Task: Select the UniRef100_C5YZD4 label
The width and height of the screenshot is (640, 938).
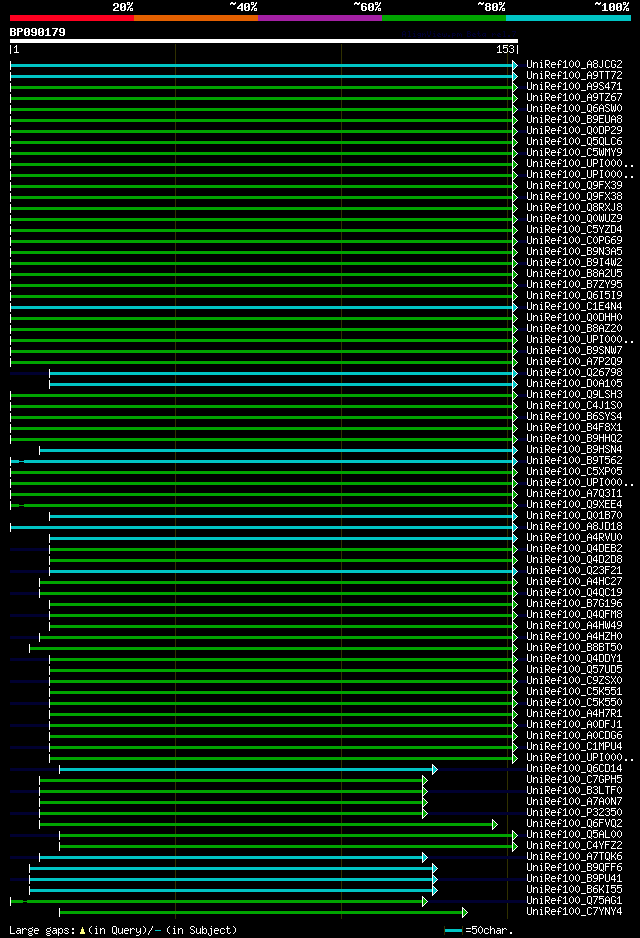Action: pos(574,230)
